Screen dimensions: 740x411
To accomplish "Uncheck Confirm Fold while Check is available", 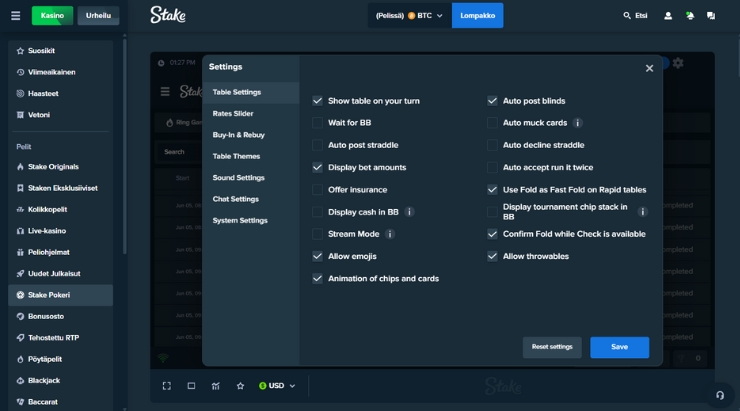I will pyautogui.click(x=492, y=234).
